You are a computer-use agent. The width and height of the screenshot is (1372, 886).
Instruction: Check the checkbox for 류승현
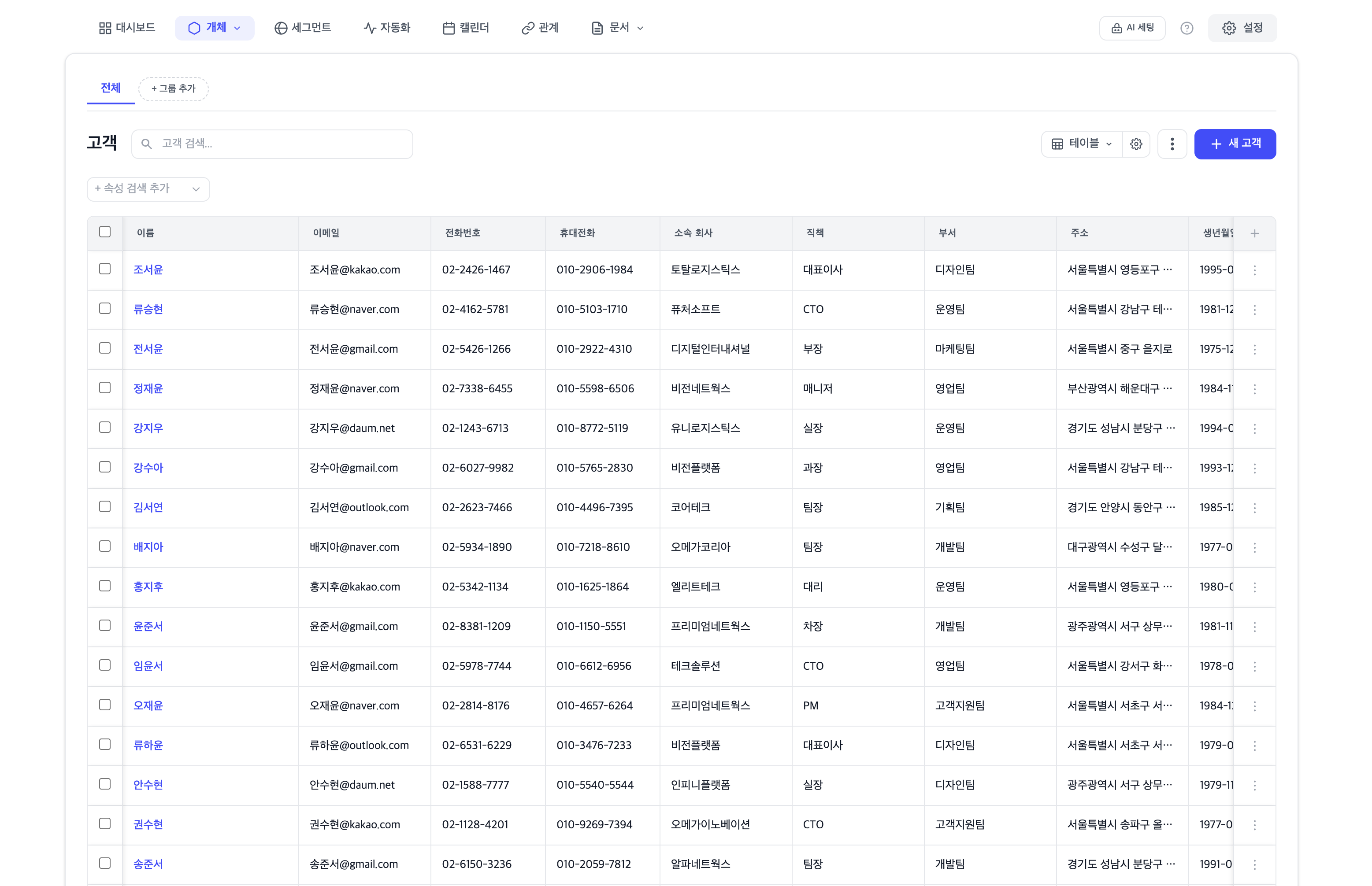105,308
